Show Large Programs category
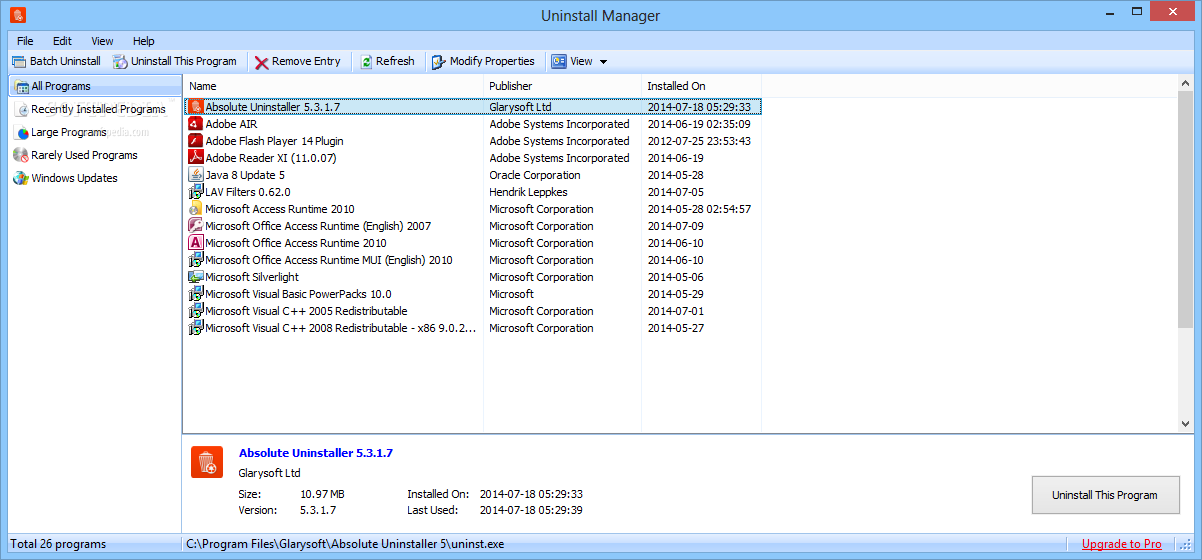The width and height of the screenshot is (1202, 560). coord(69,132)
